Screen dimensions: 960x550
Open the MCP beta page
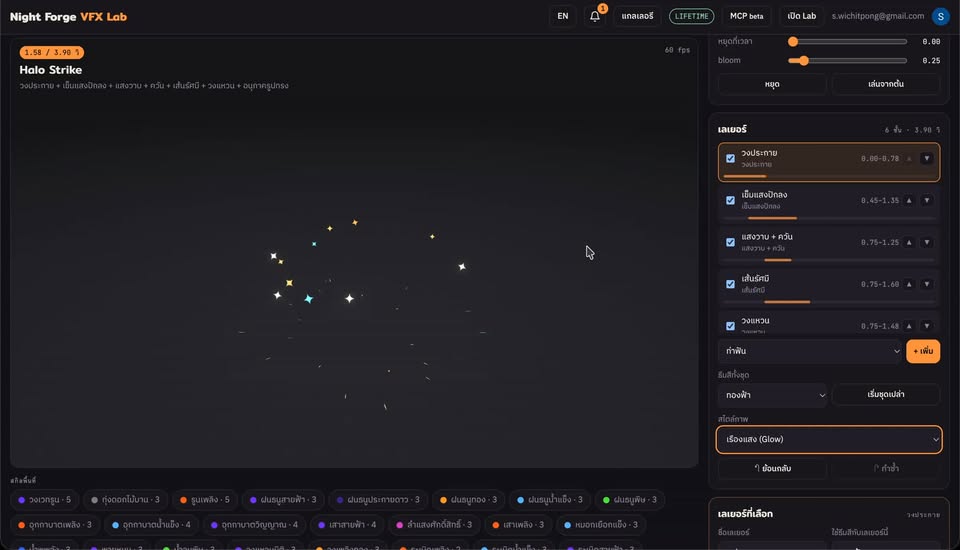point(746,17)
